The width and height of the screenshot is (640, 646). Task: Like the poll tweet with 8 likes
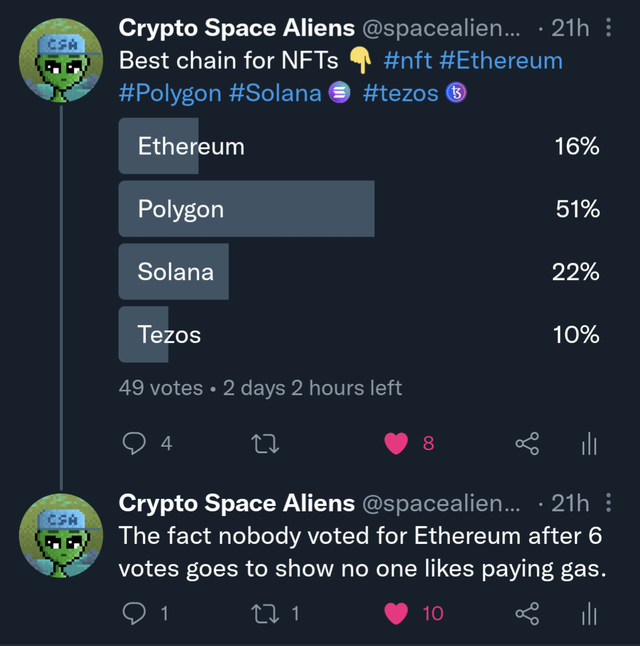click(397, 443)
